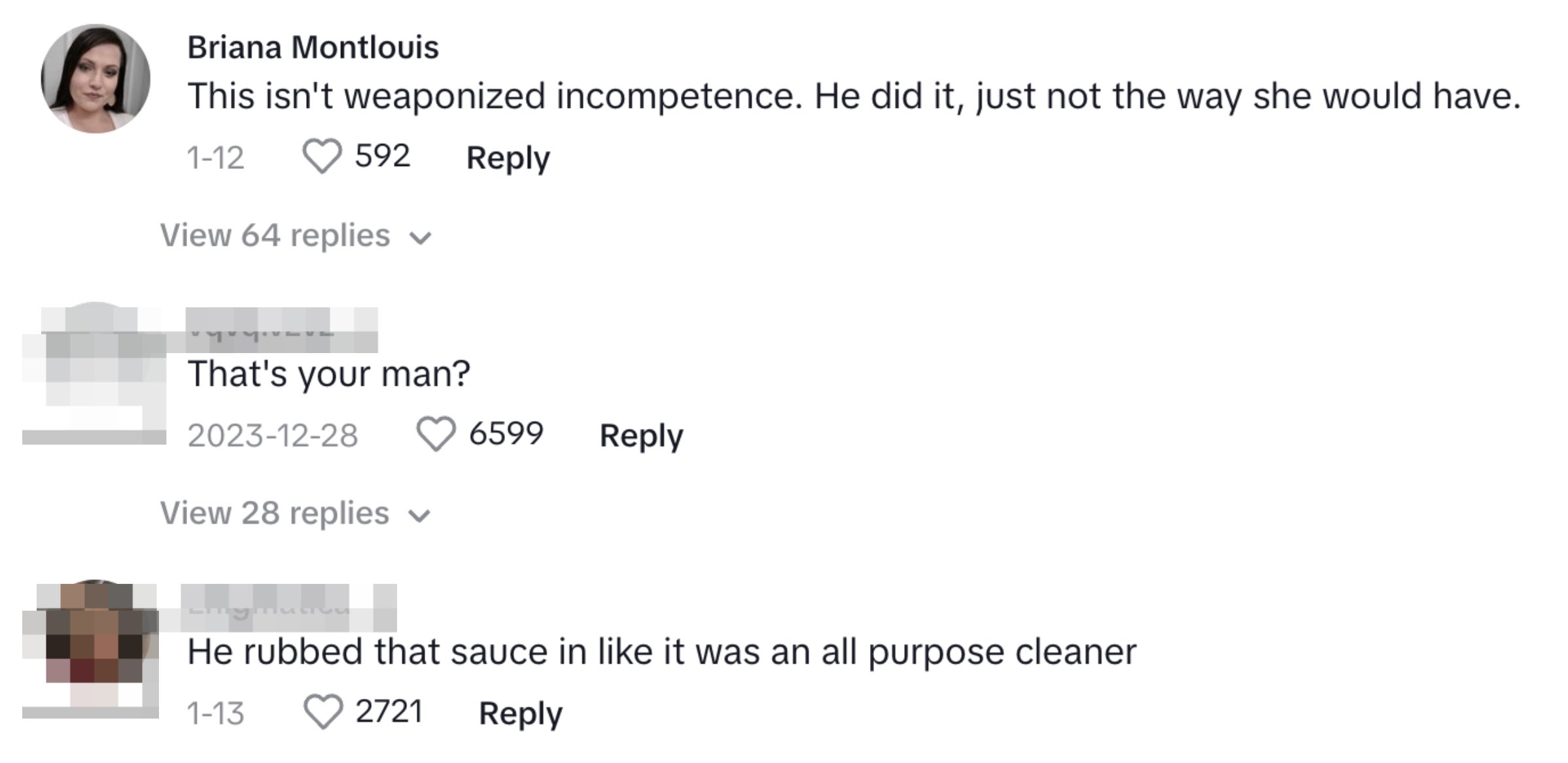Click blurred username above the sauce comment
This screenshot has width=1568, height=763.
point(288,607)
